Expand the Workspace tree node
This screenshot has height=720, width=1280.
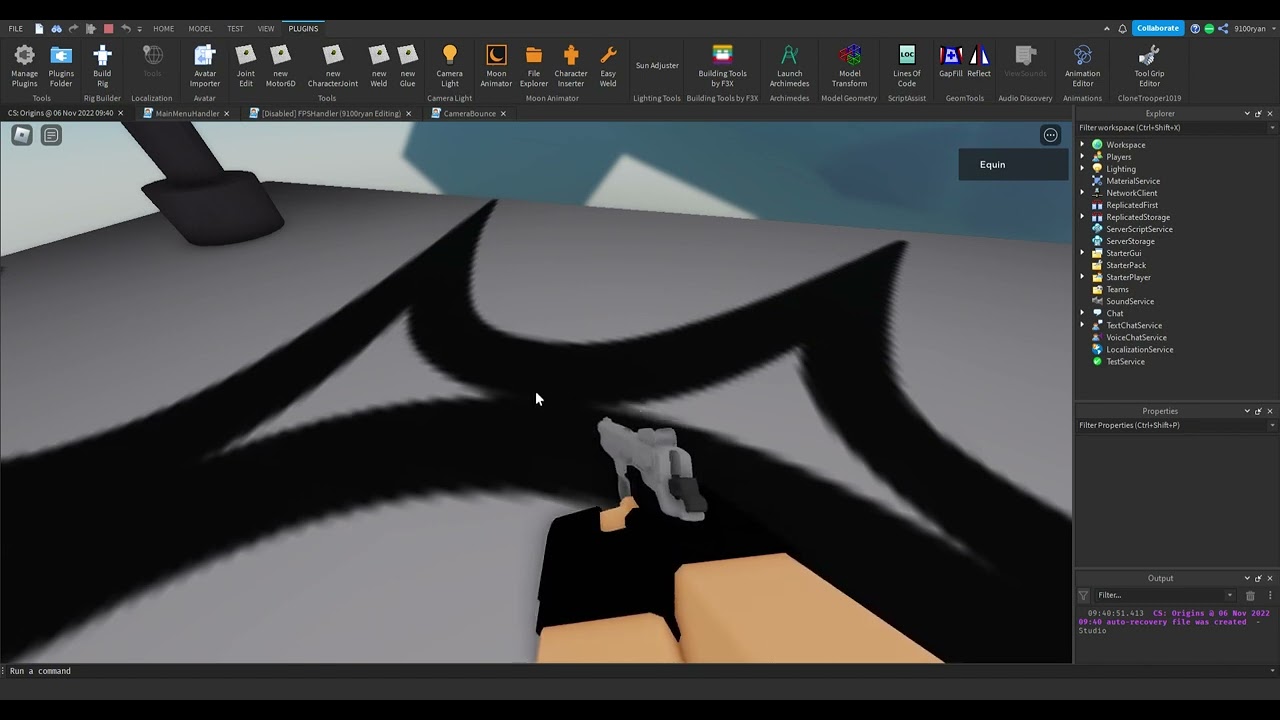click(1082, 145)
